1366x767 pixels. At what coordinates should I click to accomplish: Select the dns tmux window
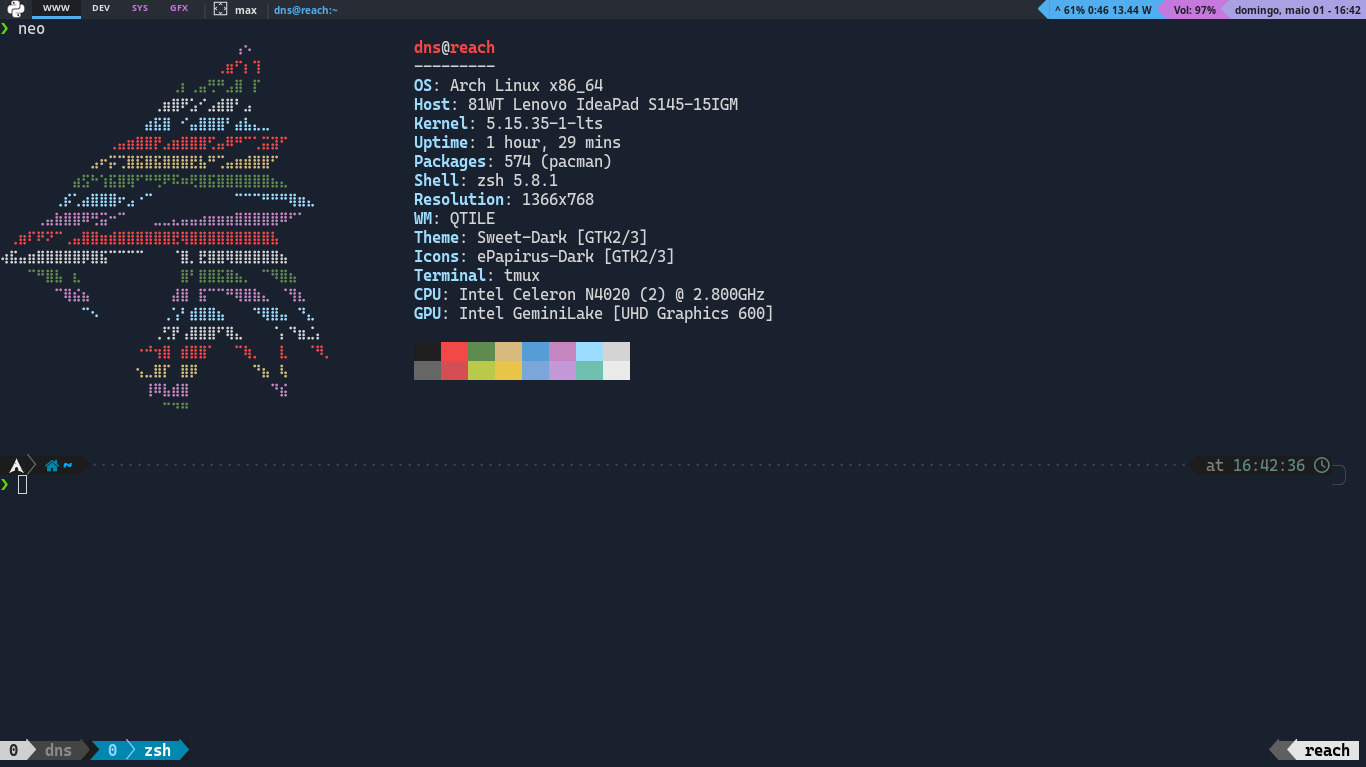tap(58, 749)
